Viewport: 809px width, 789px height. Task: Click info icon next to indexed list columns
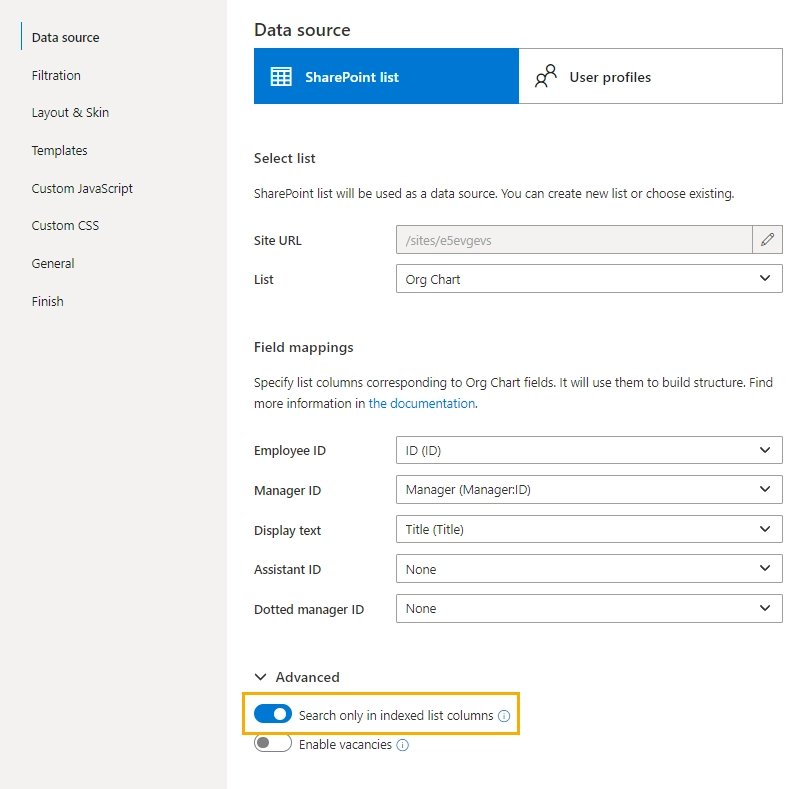504,716
